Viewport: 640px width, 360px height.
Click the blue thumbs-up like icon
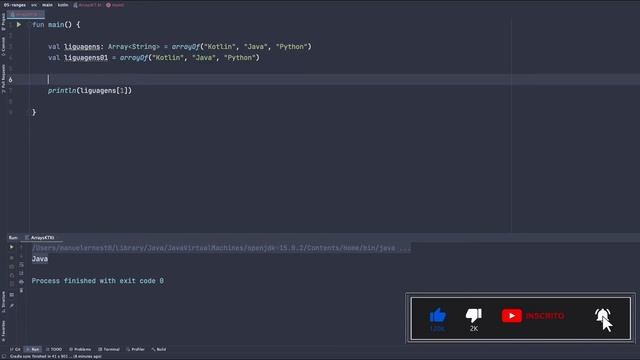click(438, 315)
